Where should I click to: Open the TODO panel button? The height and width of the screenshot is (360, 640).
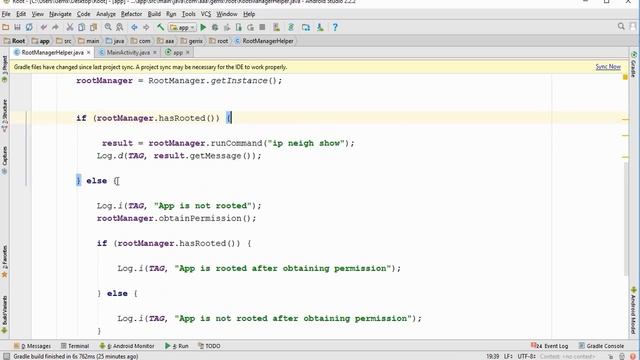click(x=209, y=346)
